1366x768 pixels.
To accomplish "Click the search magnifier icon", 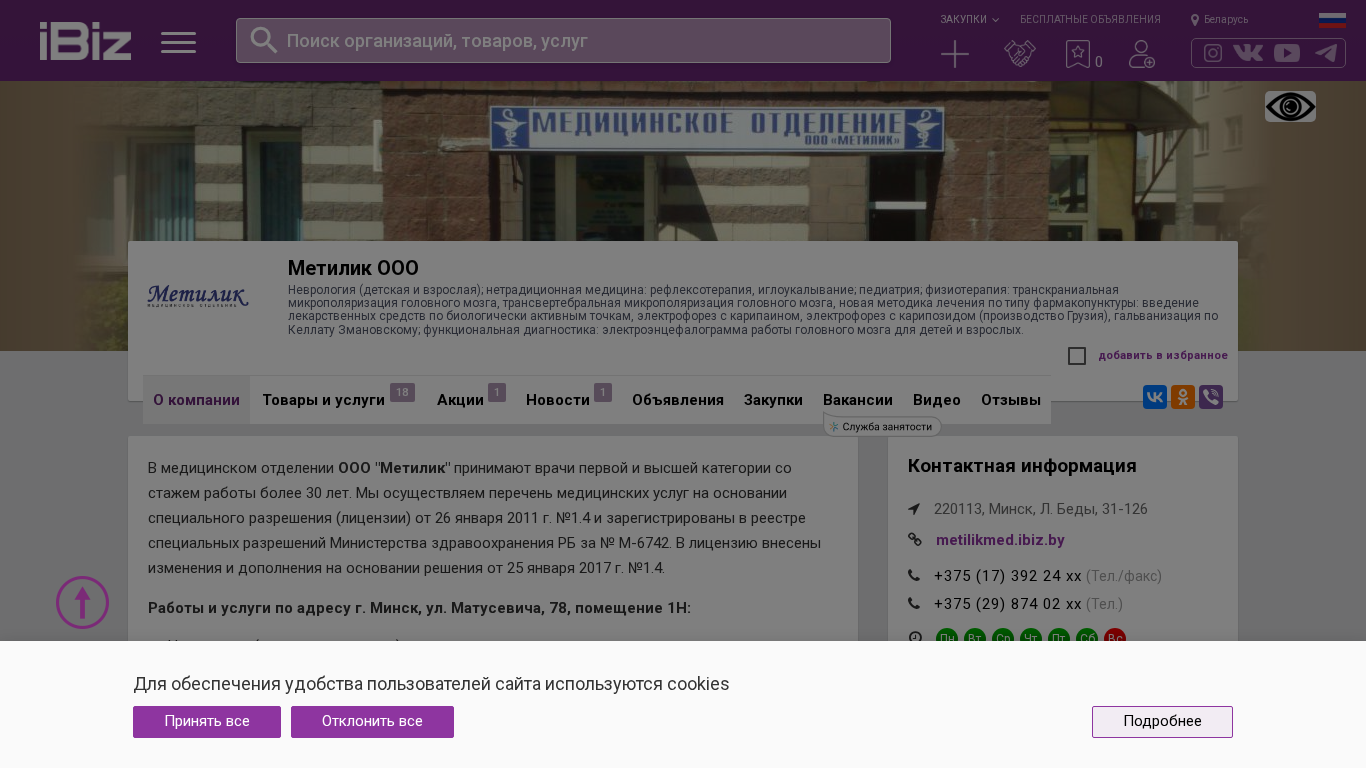I will pyautogui.click(x=263, y=40).
